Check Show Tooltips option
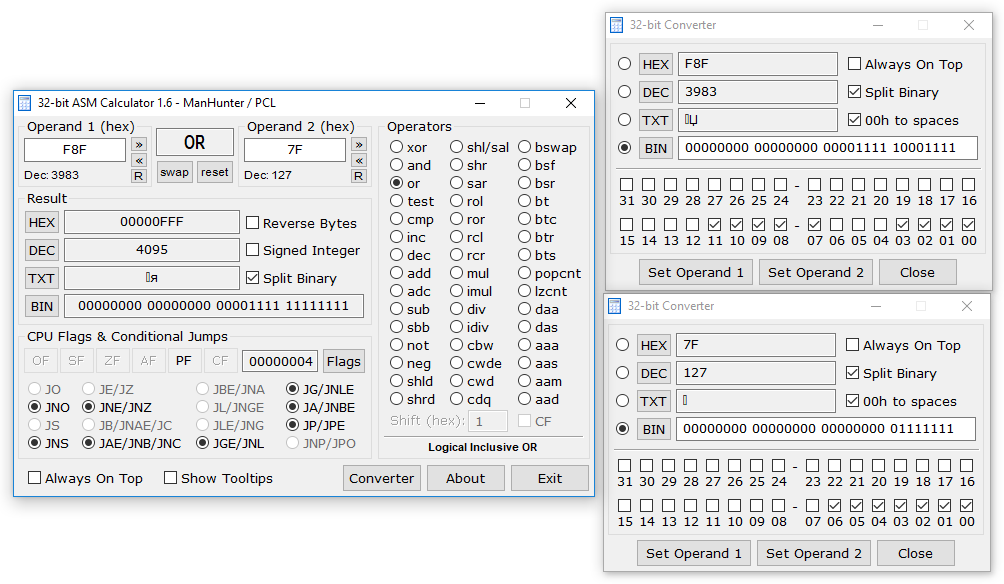The width and height of the screenshot is (1004, 584). click(171, 478)
